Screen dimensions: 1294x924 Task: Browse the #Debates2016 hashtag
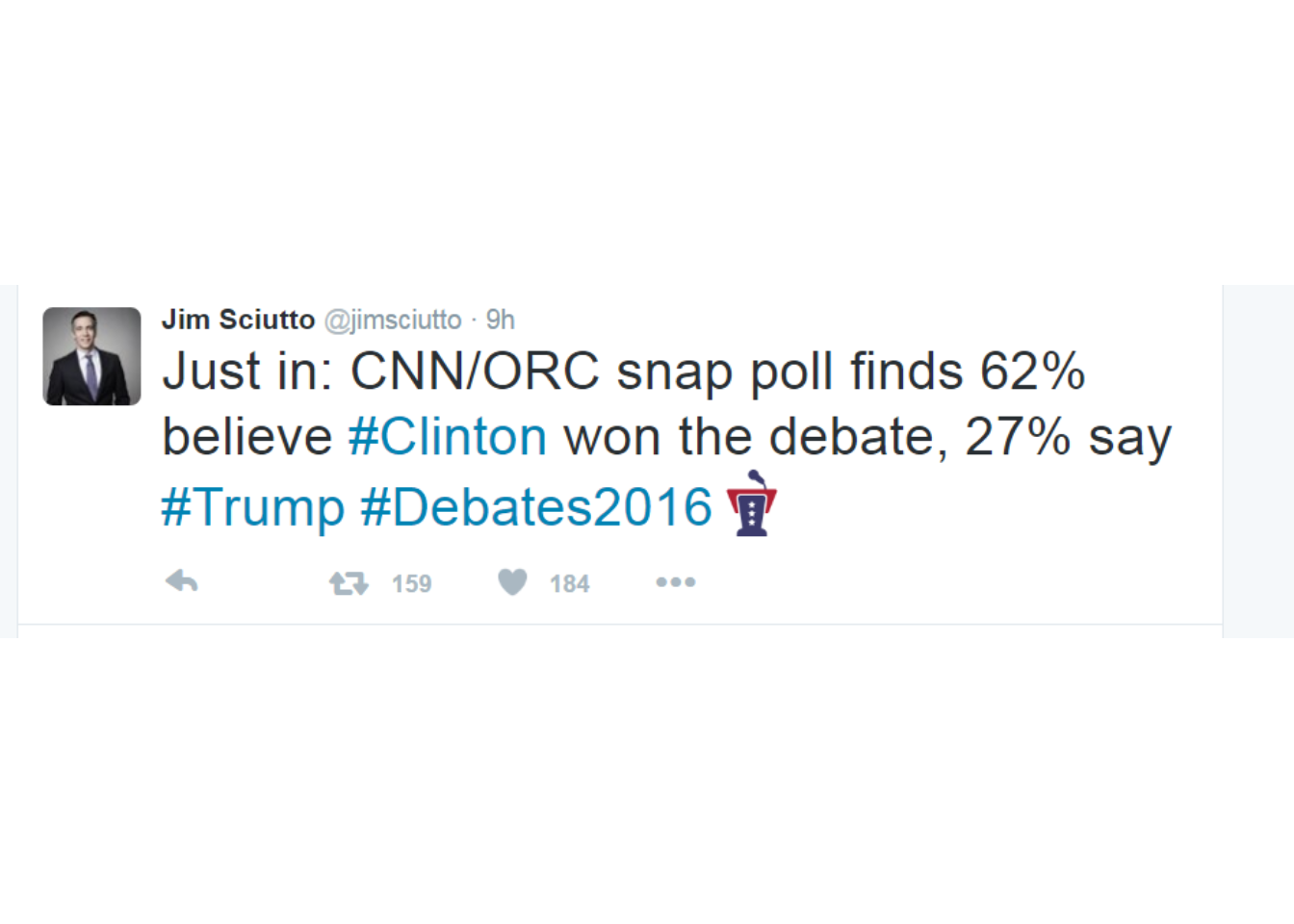(536, 507)
